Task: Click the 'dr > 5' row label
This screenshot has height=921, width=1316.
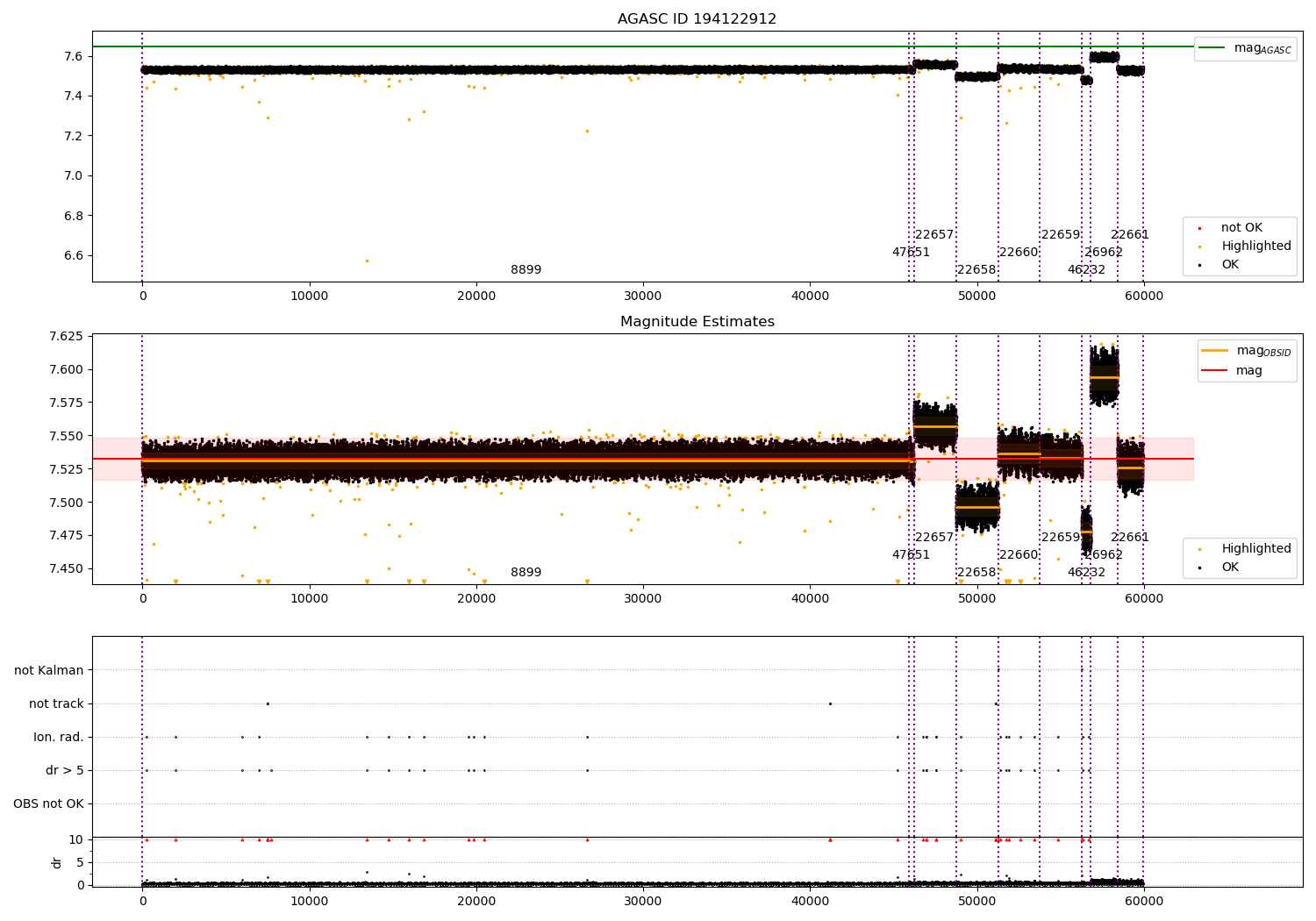Action: pyautogui.click(x=65, y=771)
